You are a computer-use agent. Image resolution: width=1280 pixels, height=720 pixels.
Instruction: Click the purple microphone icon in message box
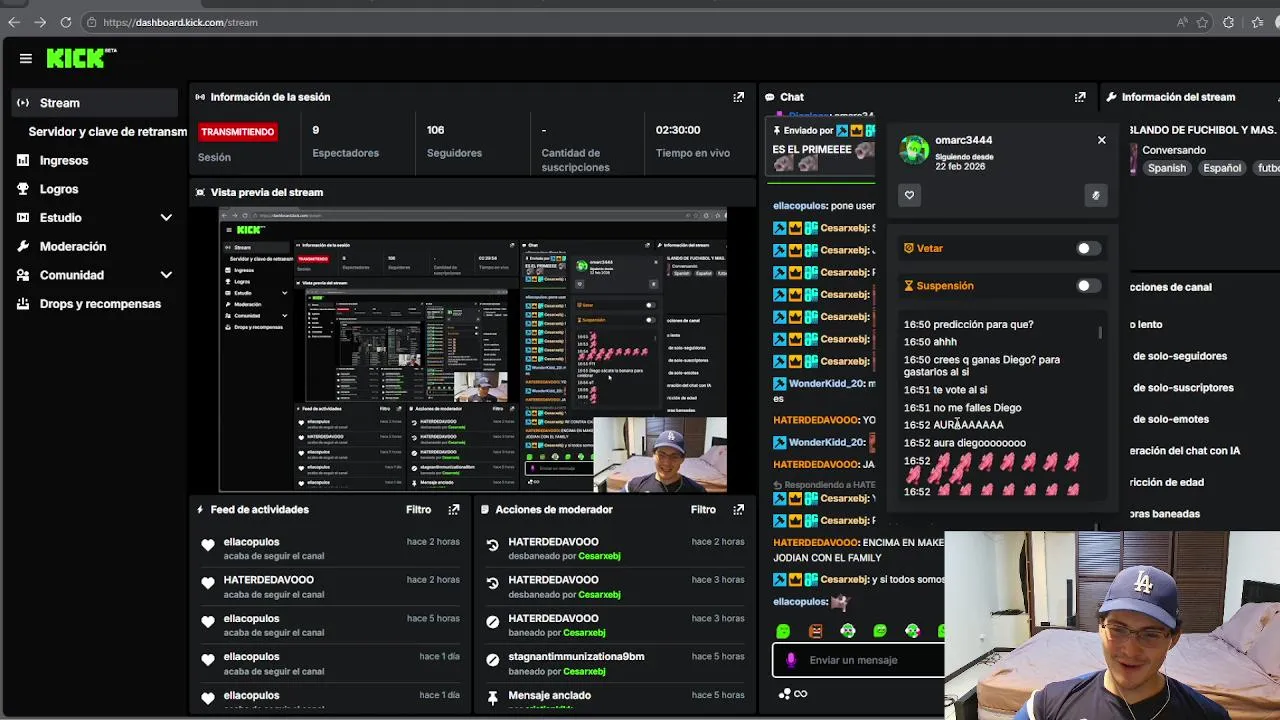tap(791, 660)
